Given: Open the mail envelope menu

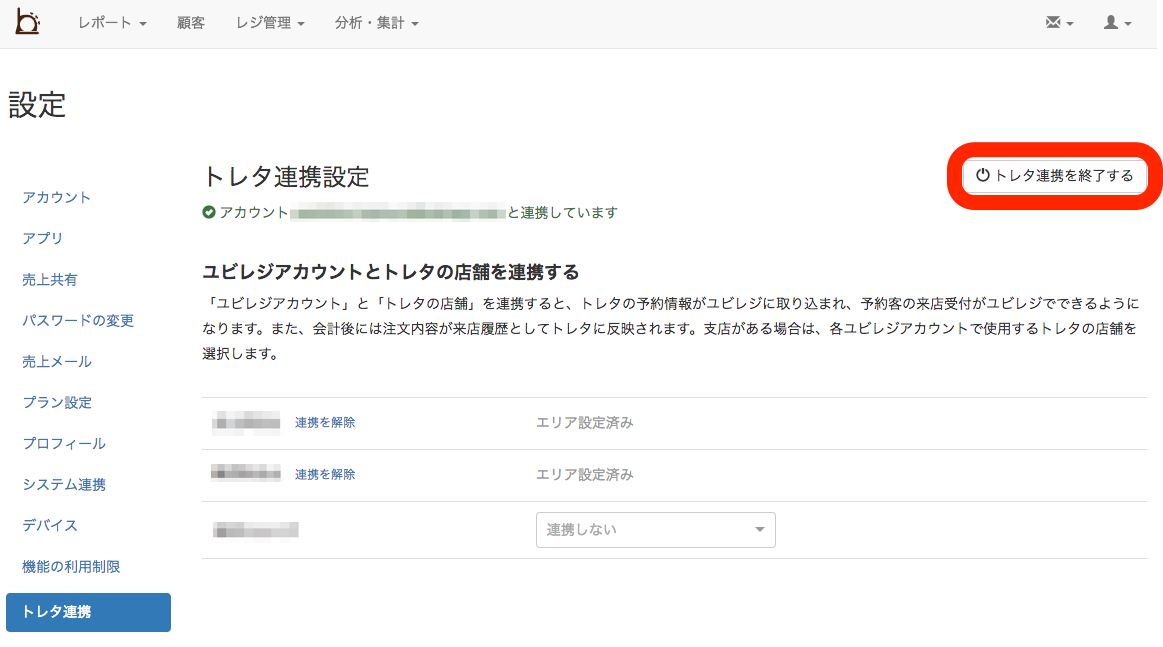Looking at the screenshot, I should [1058, 23].
